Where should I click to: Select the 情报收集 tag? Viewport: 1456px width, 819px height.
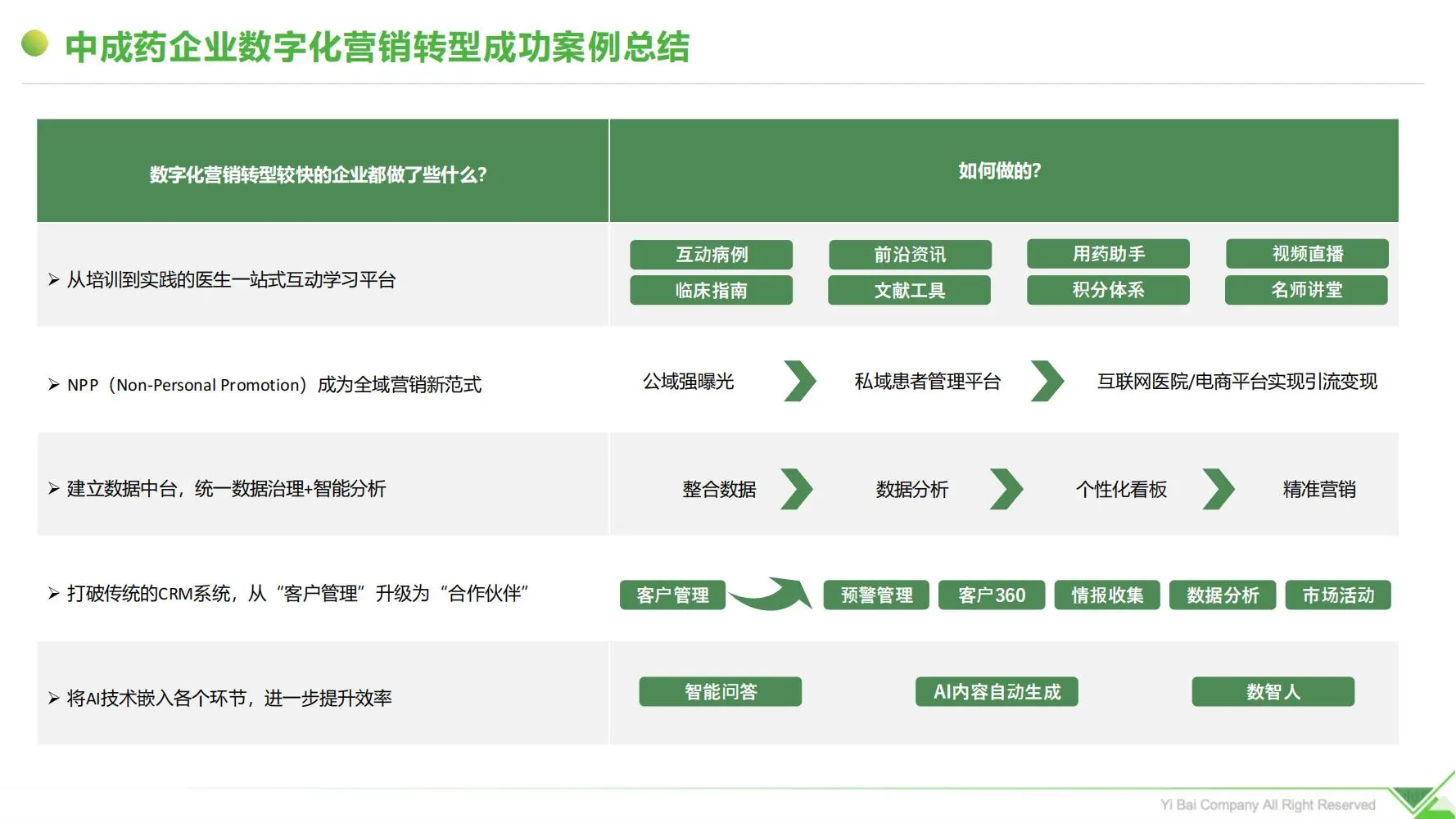(1107, 595)
